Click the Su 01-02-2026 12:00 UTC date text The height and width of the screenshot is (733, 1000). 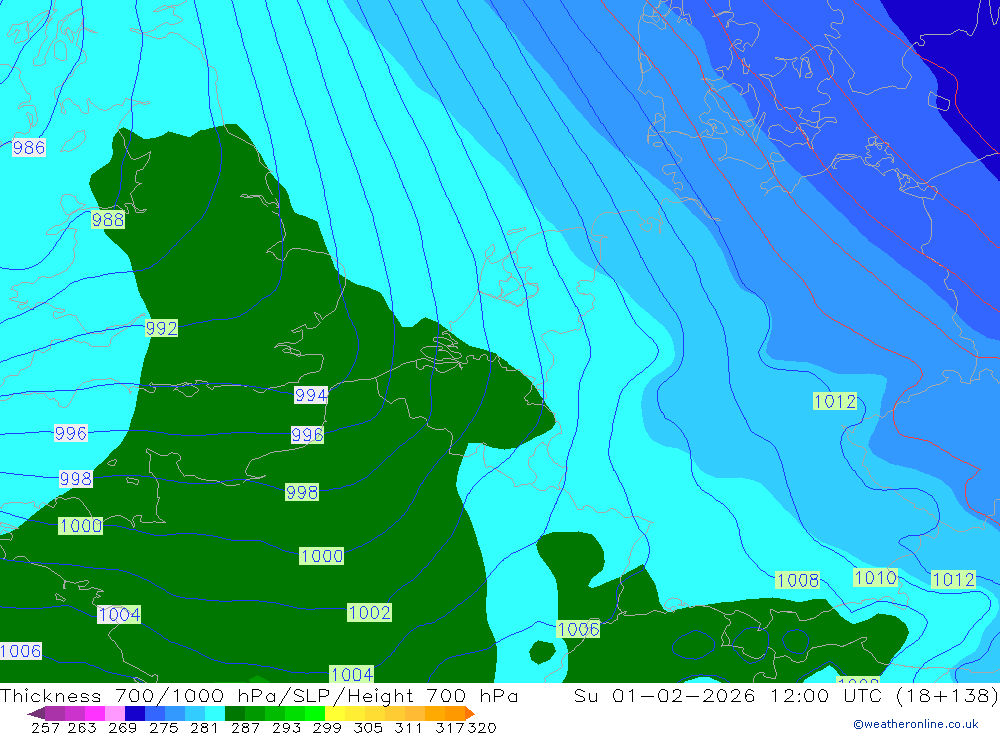click(x=728, y=695)
